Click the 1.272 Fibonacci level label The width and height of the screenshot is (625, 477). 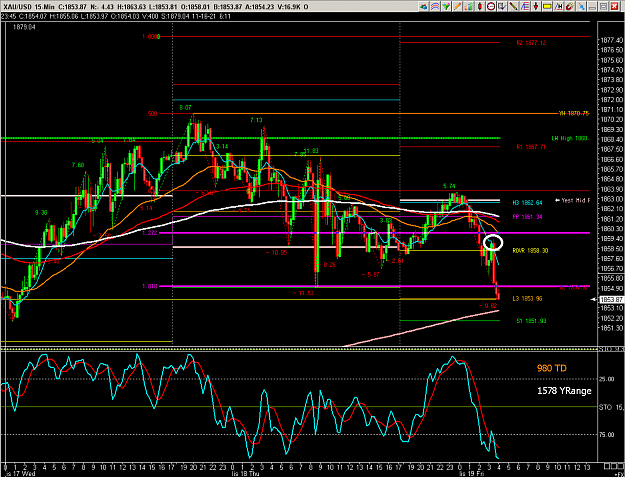pyautogui.click(x=149, y=233)
